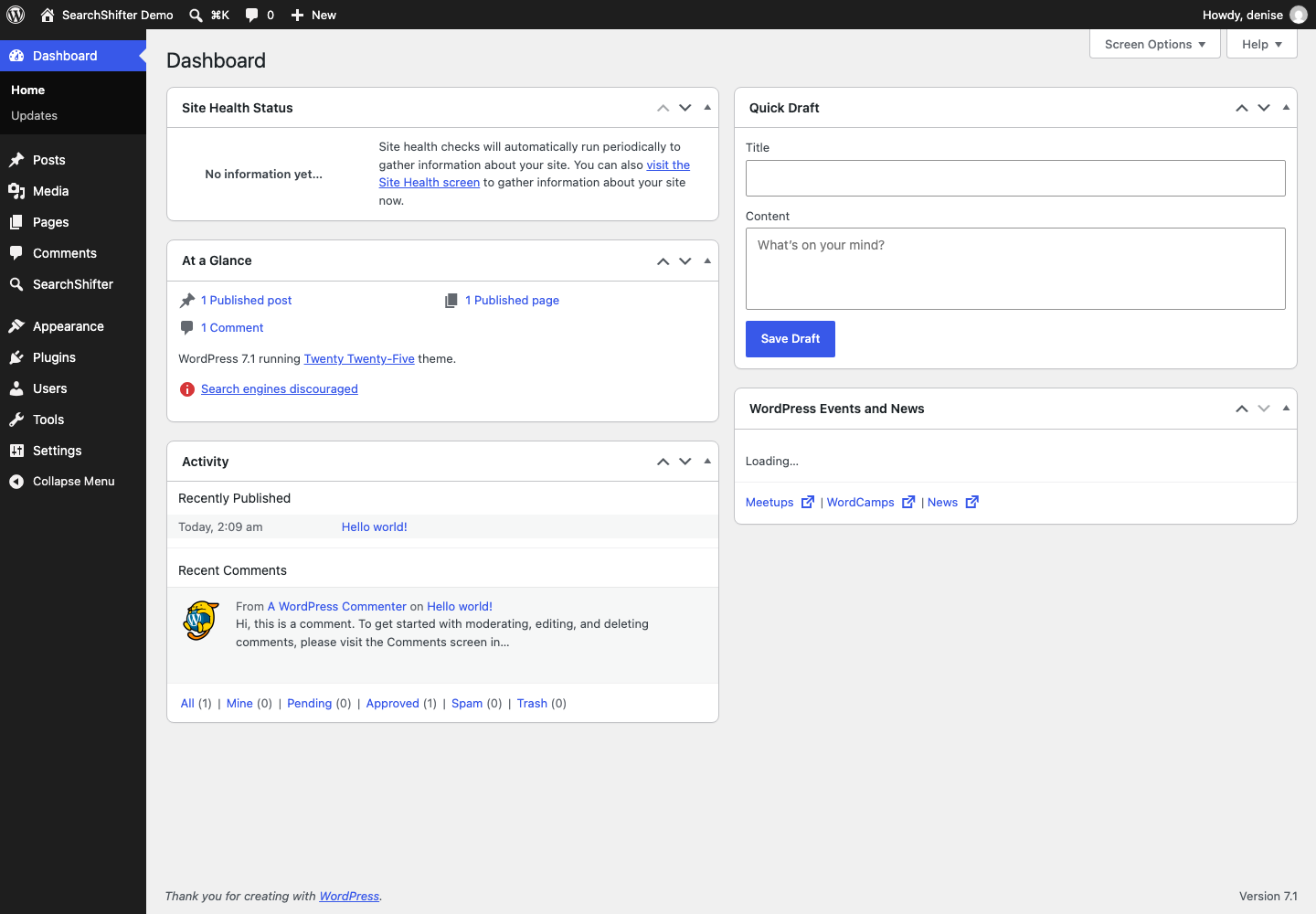
Task: Click the Users sidebar icon
Action: pos(16,388)
